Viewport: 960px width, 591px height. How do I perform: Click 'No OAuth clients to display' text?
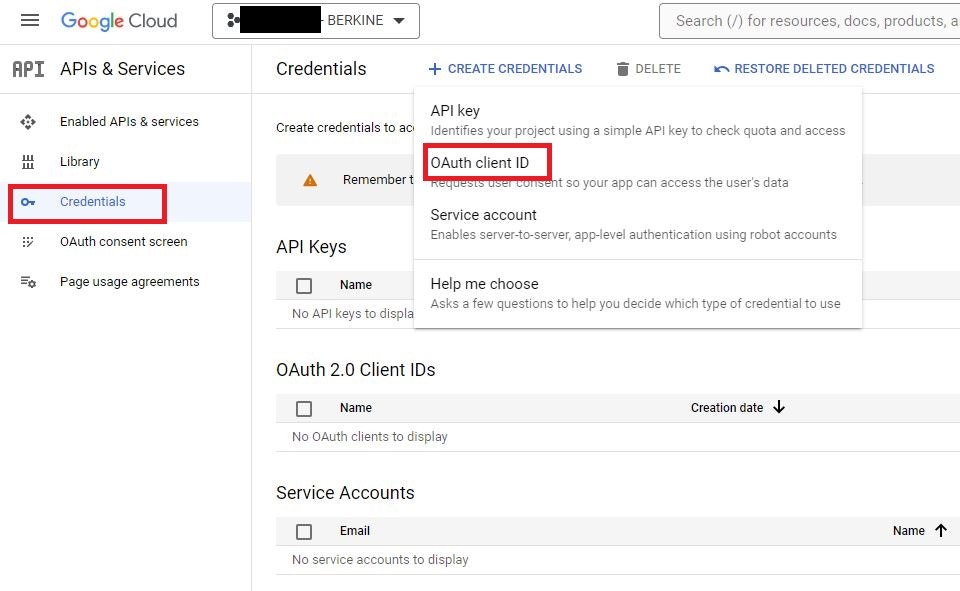pyautogui.click(x=370, y=437)
